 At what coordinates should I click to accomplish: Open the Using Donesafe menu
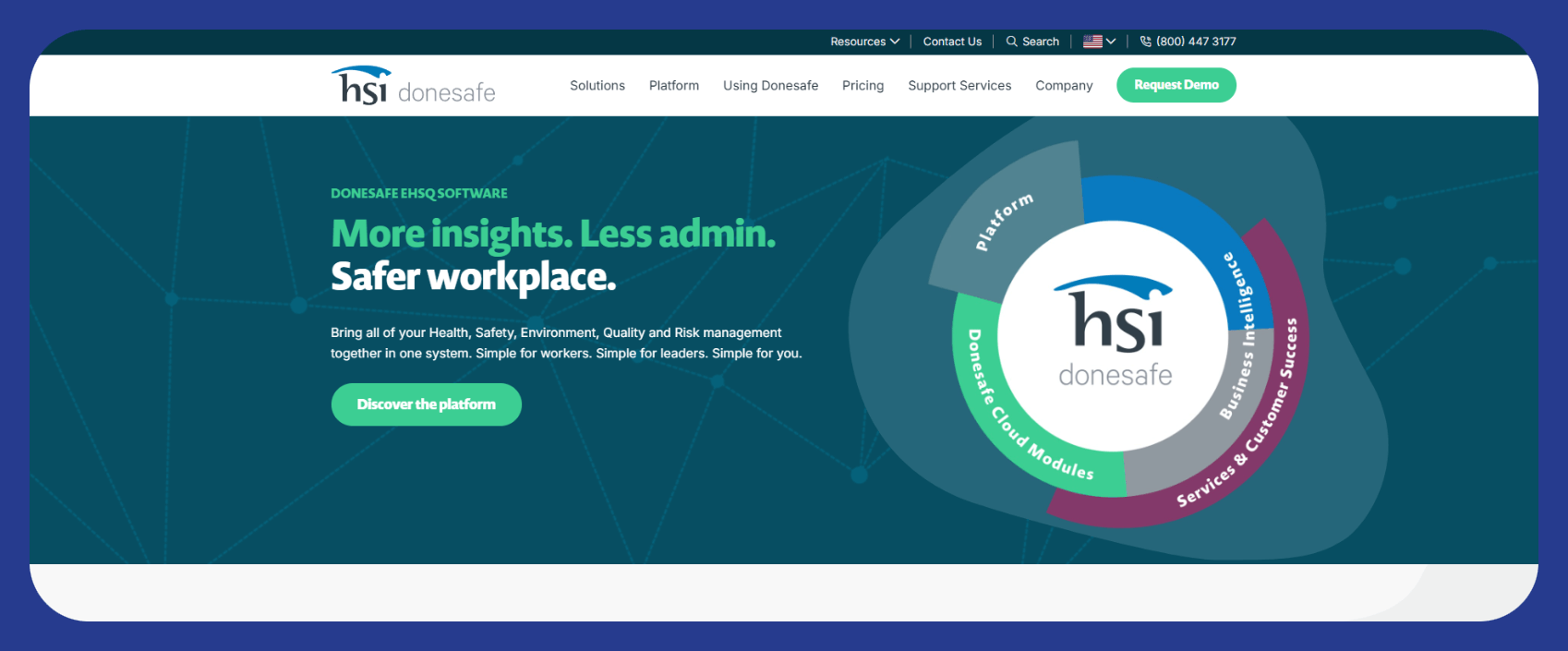770,85
